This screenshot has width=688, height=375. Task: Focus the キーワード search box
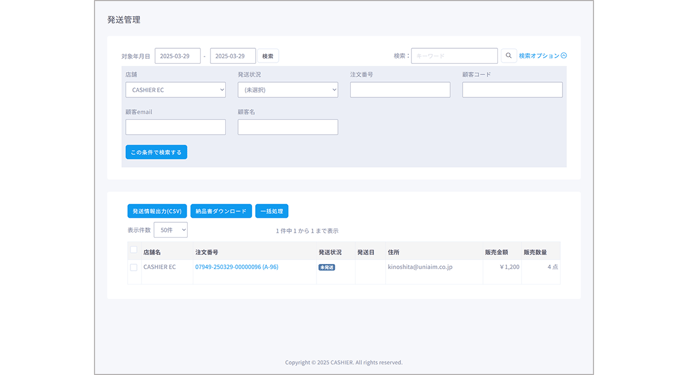click(454, 56)
